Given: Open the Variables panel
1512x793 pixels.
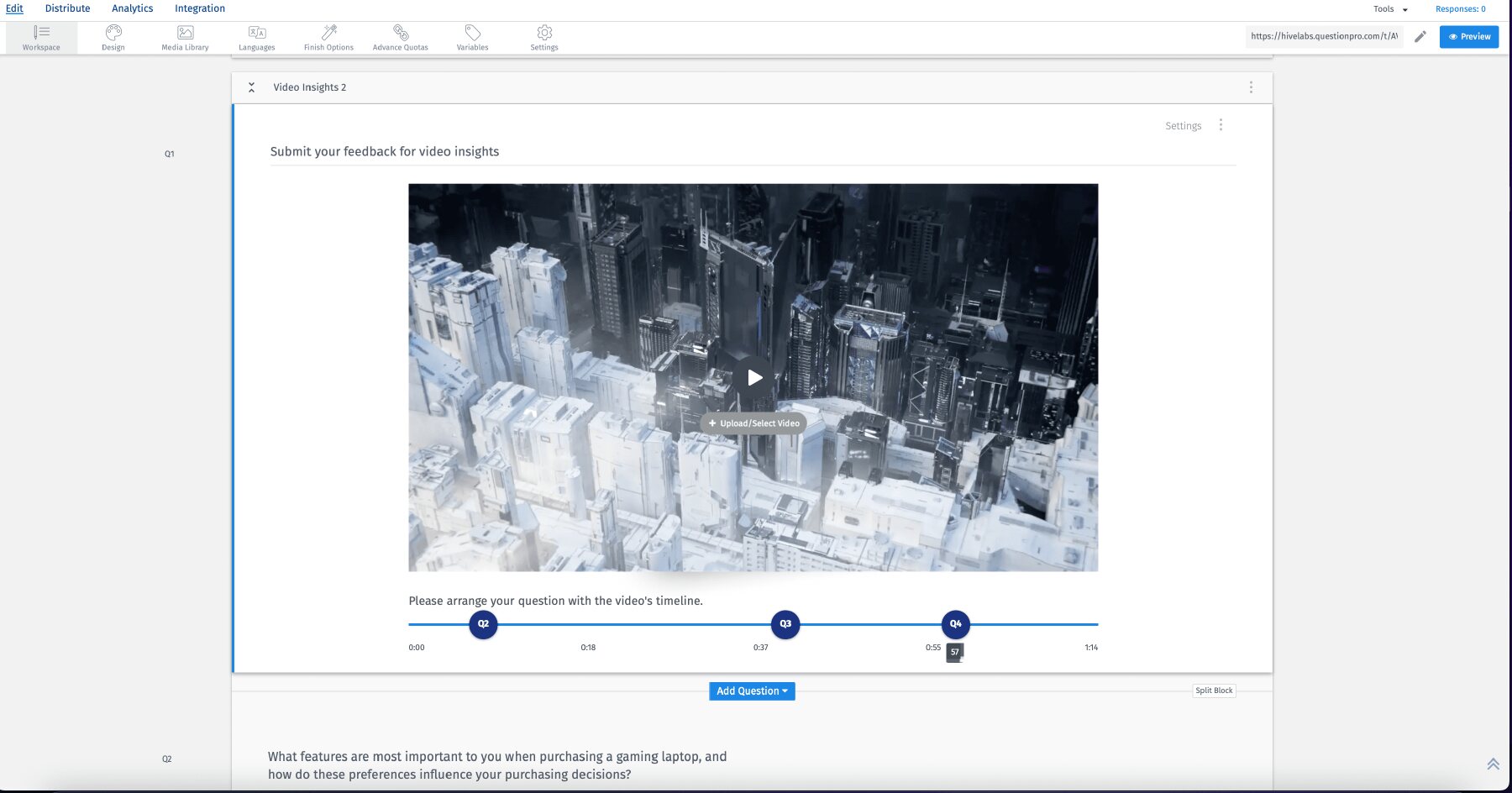Looking at the screenshot, I should pyautogui.click(x=472, y=37).
